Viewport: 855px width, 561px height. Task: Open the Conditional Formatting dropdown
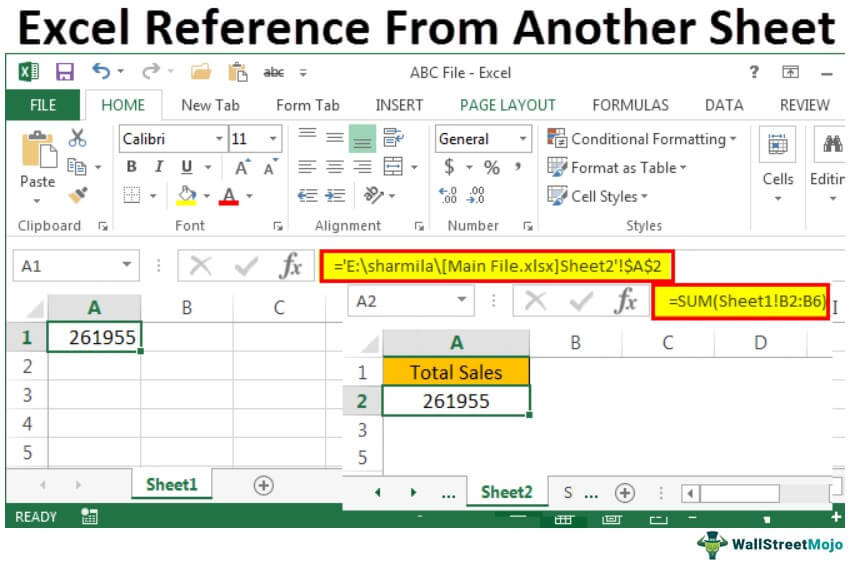[642, 139]
